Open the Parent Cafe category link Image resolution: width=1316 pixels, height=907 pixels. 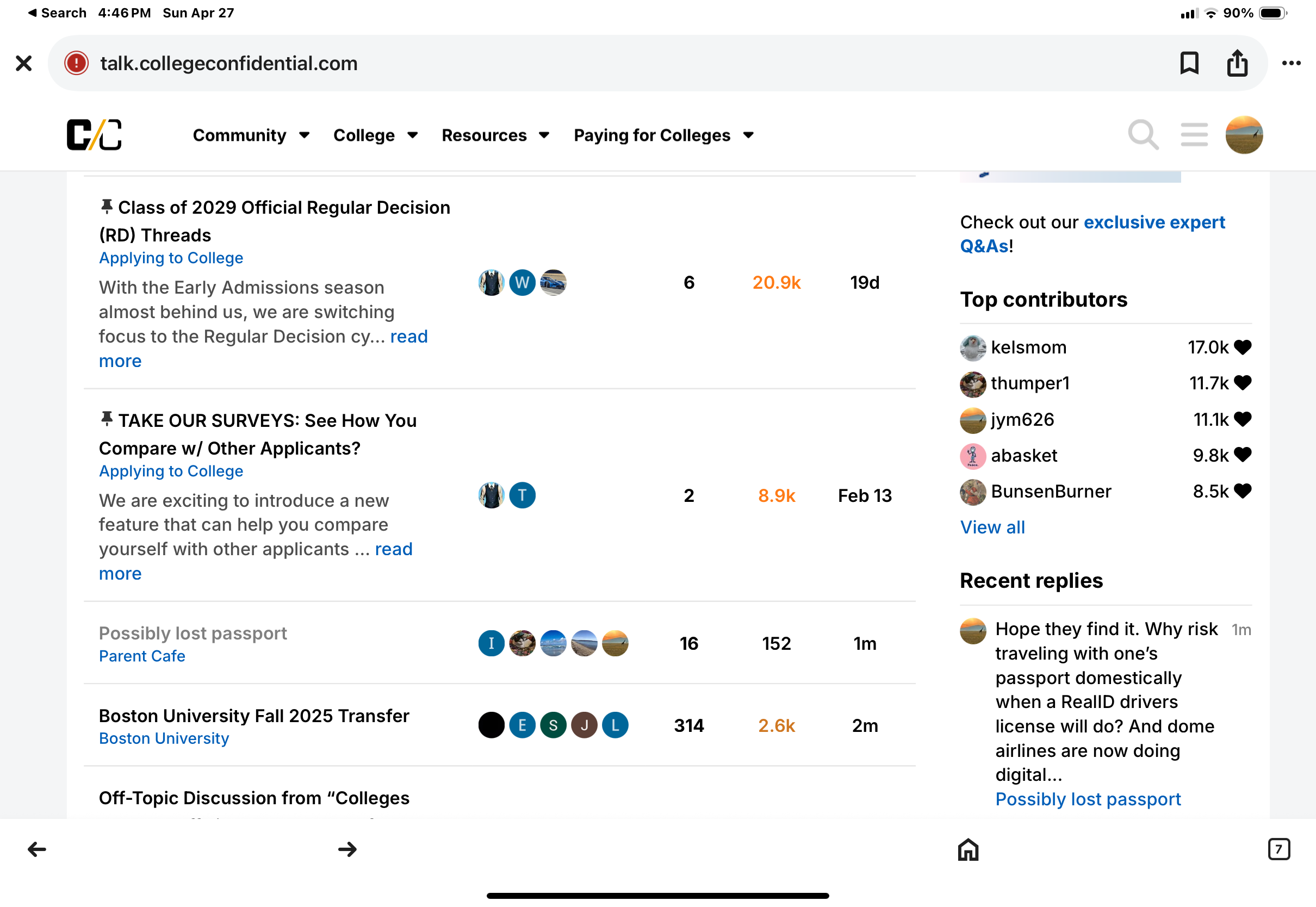click(x=142, y=656)
